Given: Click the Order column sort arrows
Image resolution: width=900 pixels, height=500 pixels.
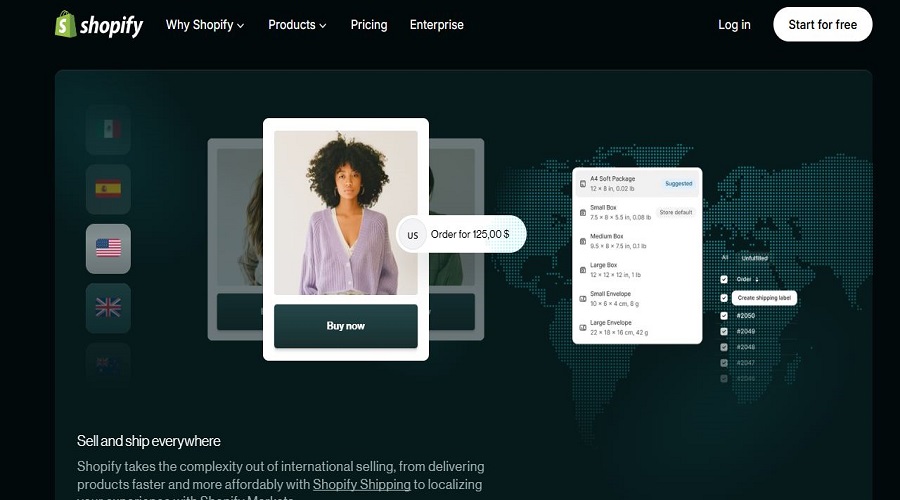Looking at the screenshot, I should click(757, 280).
